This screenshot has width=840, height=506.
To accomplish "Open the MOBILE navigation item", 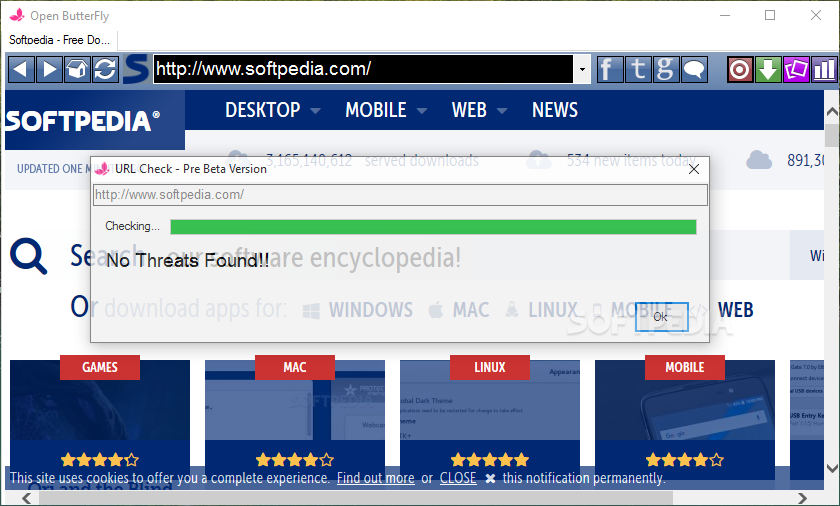I will [376, 110].
